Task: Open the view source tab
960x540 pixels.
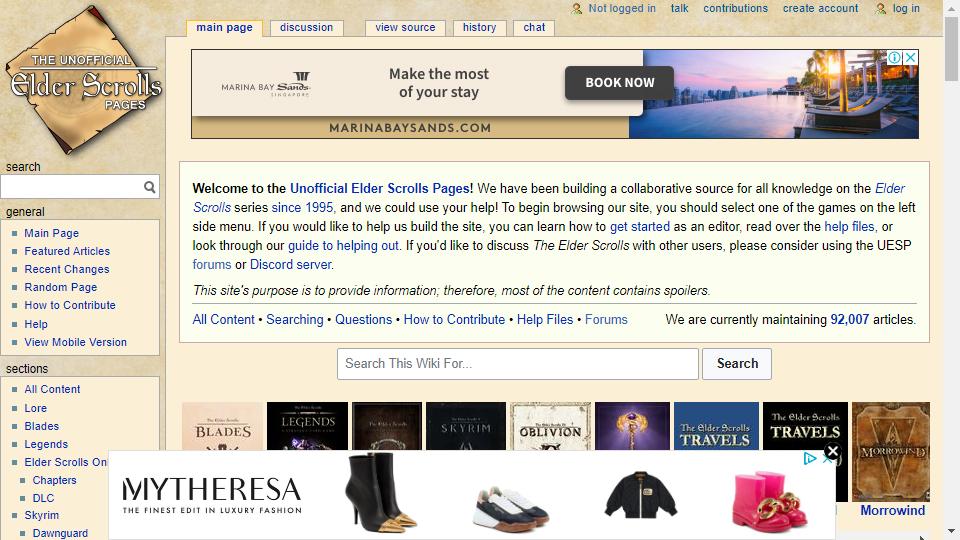Action: click(x=405, y=28)
